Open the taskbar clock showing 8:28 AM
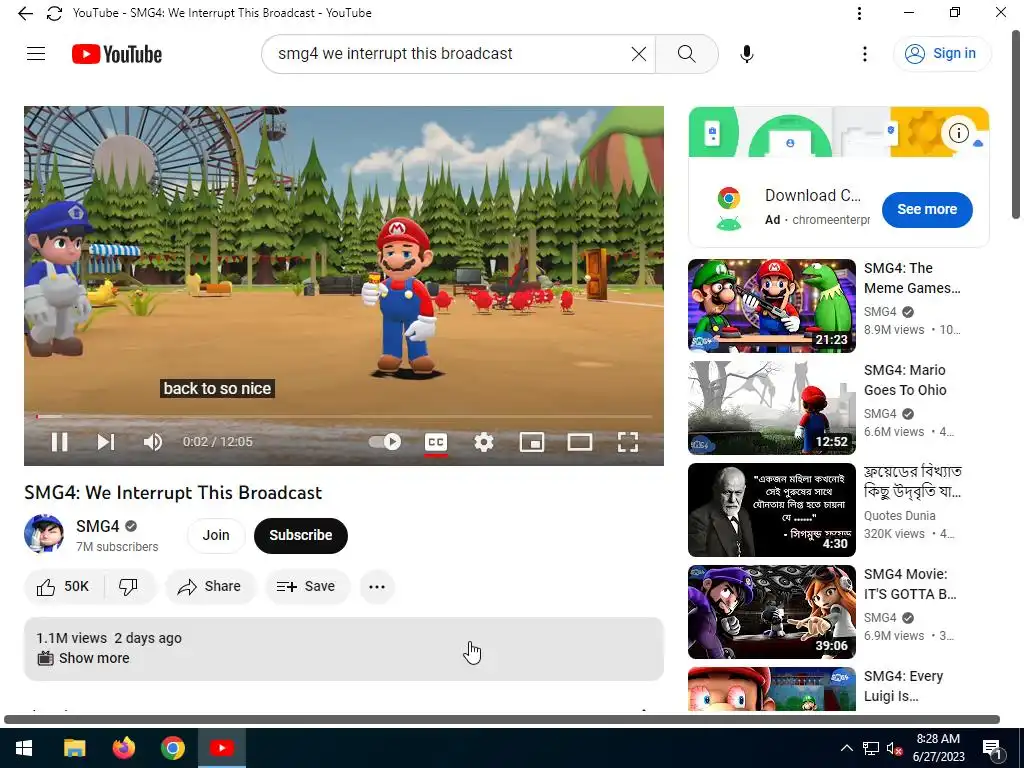The height and width of the screenshot is (768, 1024). 938,748
